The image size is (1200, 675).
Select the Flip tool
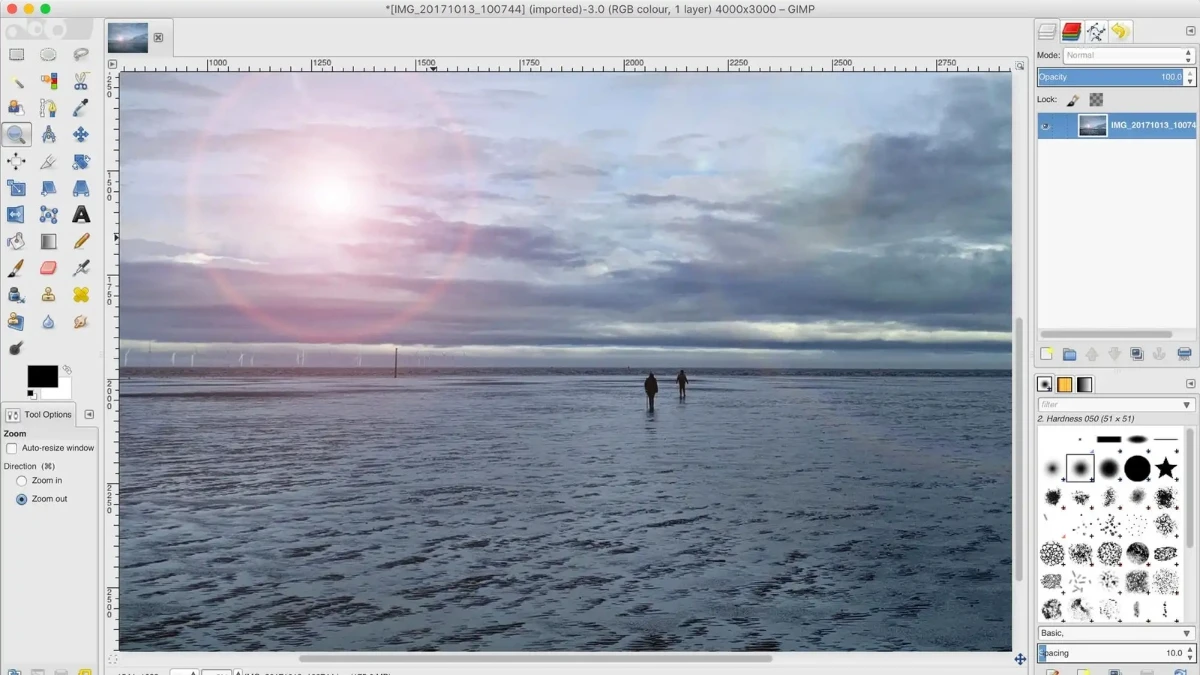16,214
